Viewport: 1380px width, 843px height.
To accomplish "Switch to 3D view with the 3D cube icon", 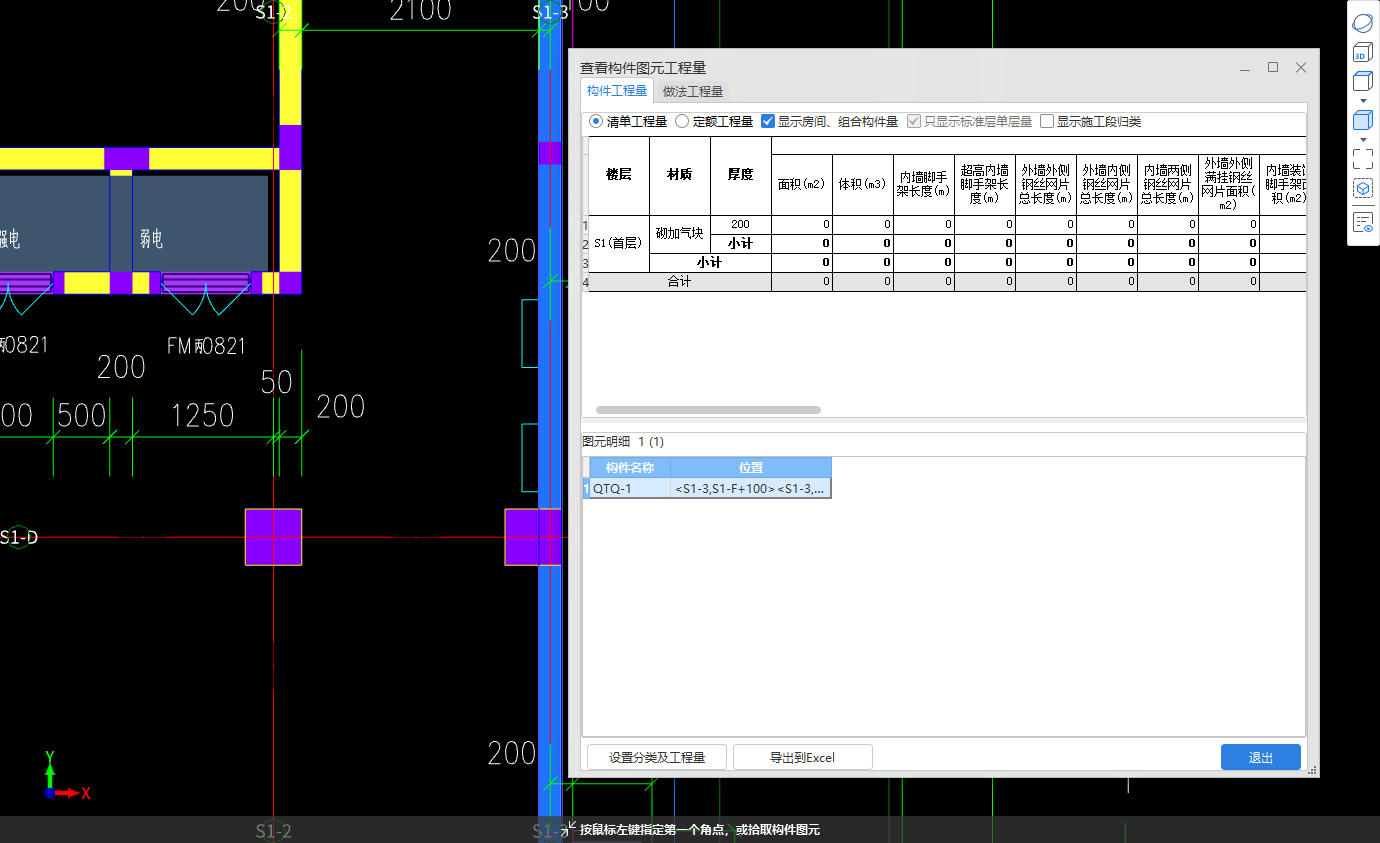I will (1362, 52).
